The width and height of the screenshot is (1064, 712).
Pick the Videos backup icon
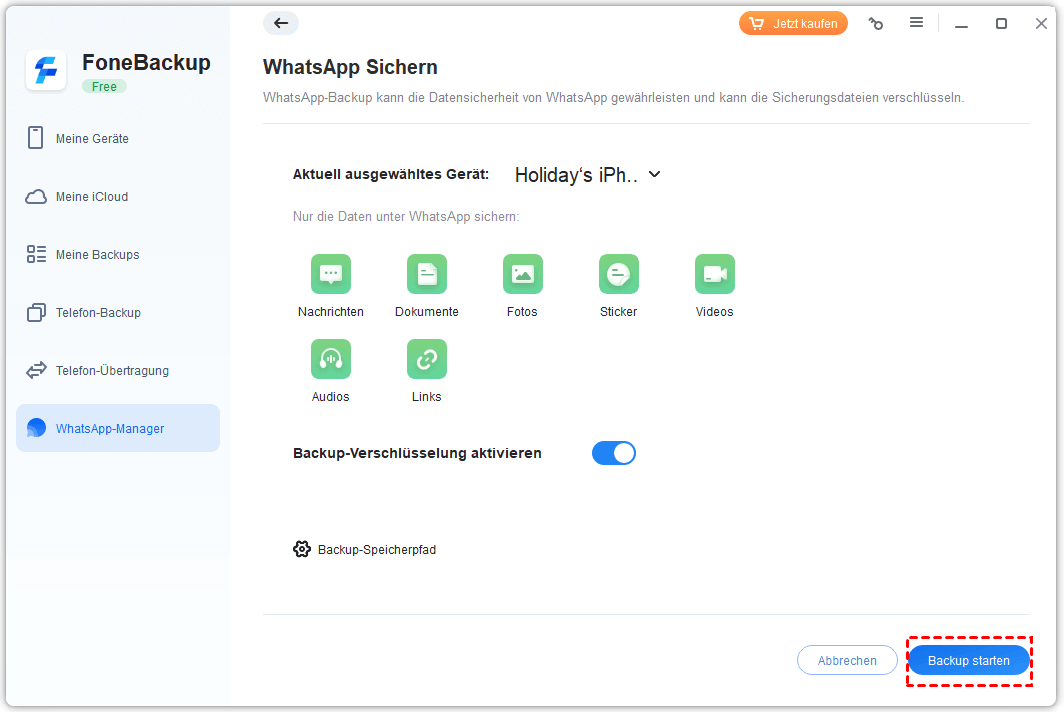point(714,274)
